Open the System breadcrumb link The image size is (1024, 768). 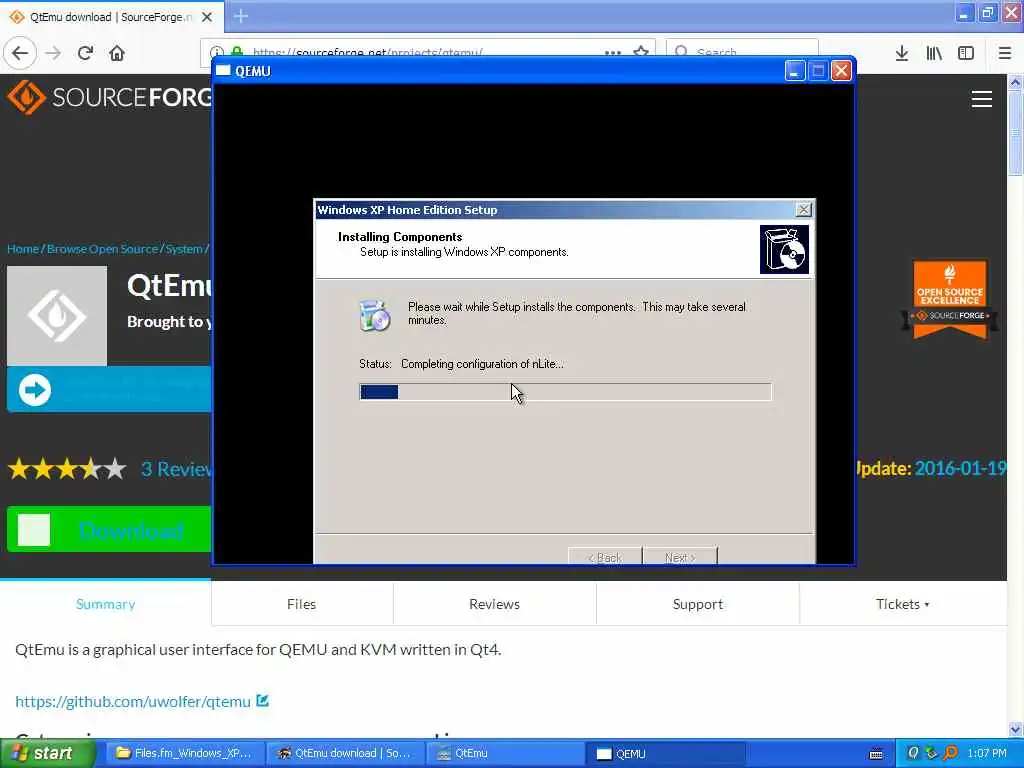184,249
